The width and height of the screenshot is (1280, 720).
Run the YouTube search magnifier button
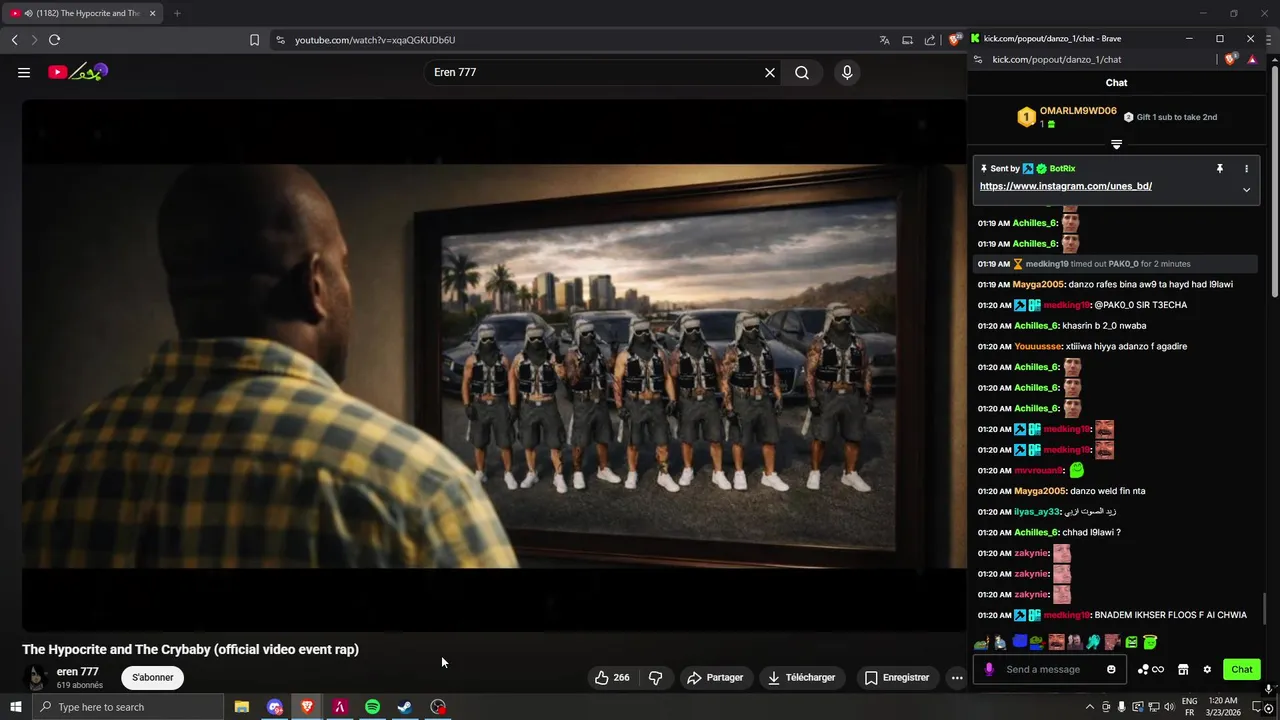tap(802, 72)
